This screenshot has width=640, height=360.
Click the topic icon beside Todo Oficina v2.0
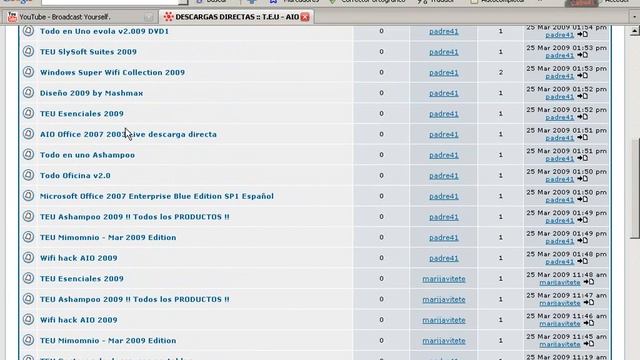(x=28, y=175)
